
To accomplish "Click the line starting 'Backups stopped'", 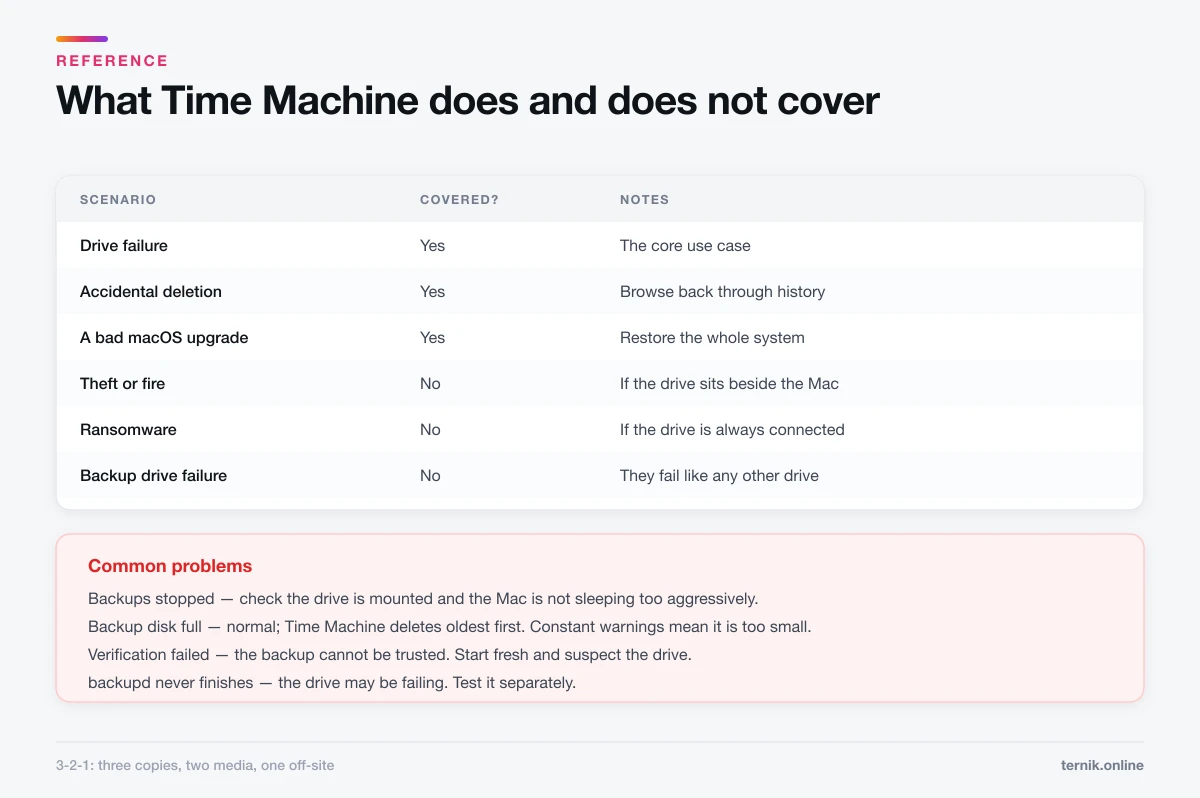I will (x=423, y=599).
